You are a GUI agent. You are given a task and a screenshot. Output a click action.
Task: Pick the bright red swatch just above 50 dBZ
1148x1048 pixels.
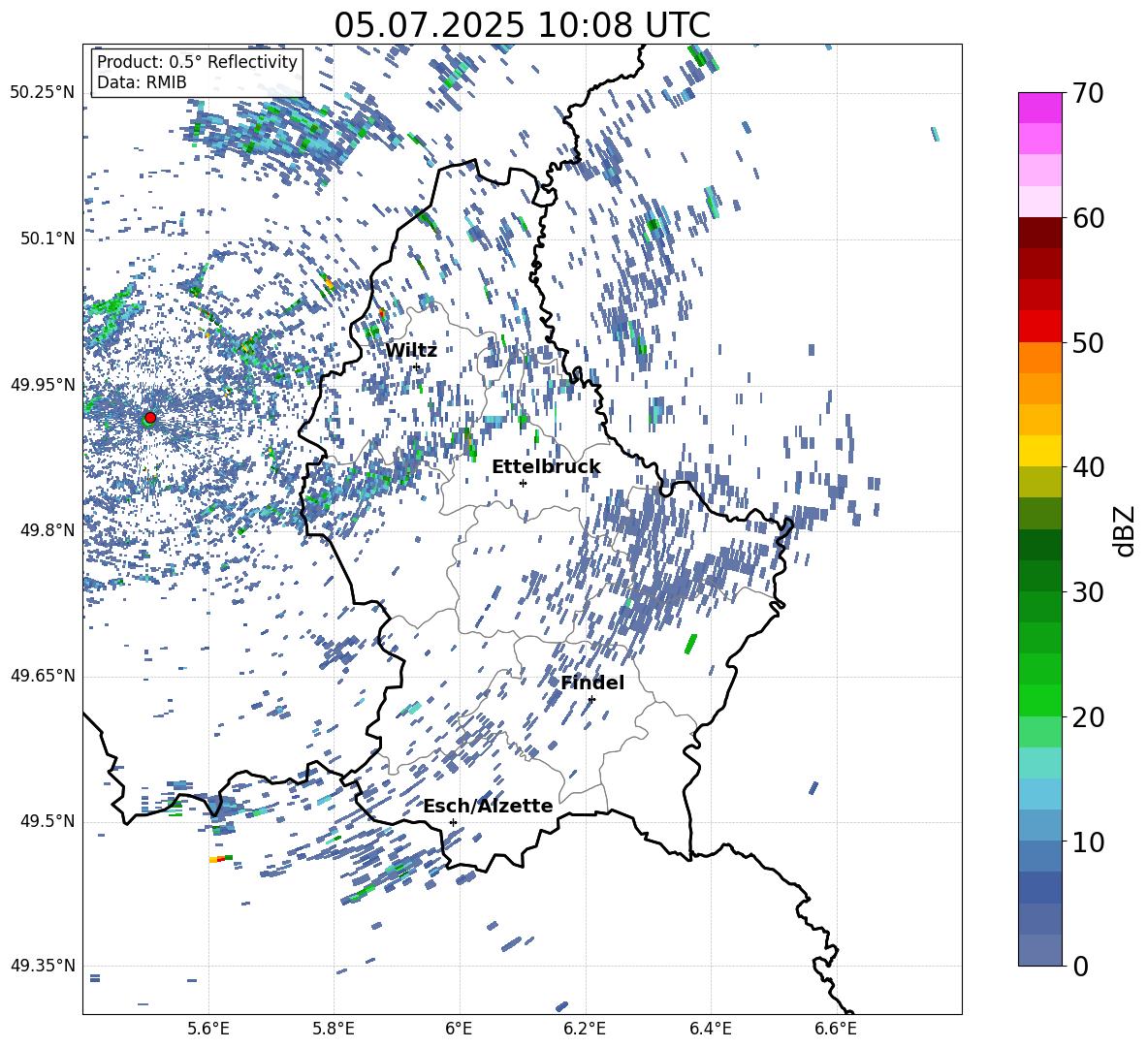pos(1039,327)
